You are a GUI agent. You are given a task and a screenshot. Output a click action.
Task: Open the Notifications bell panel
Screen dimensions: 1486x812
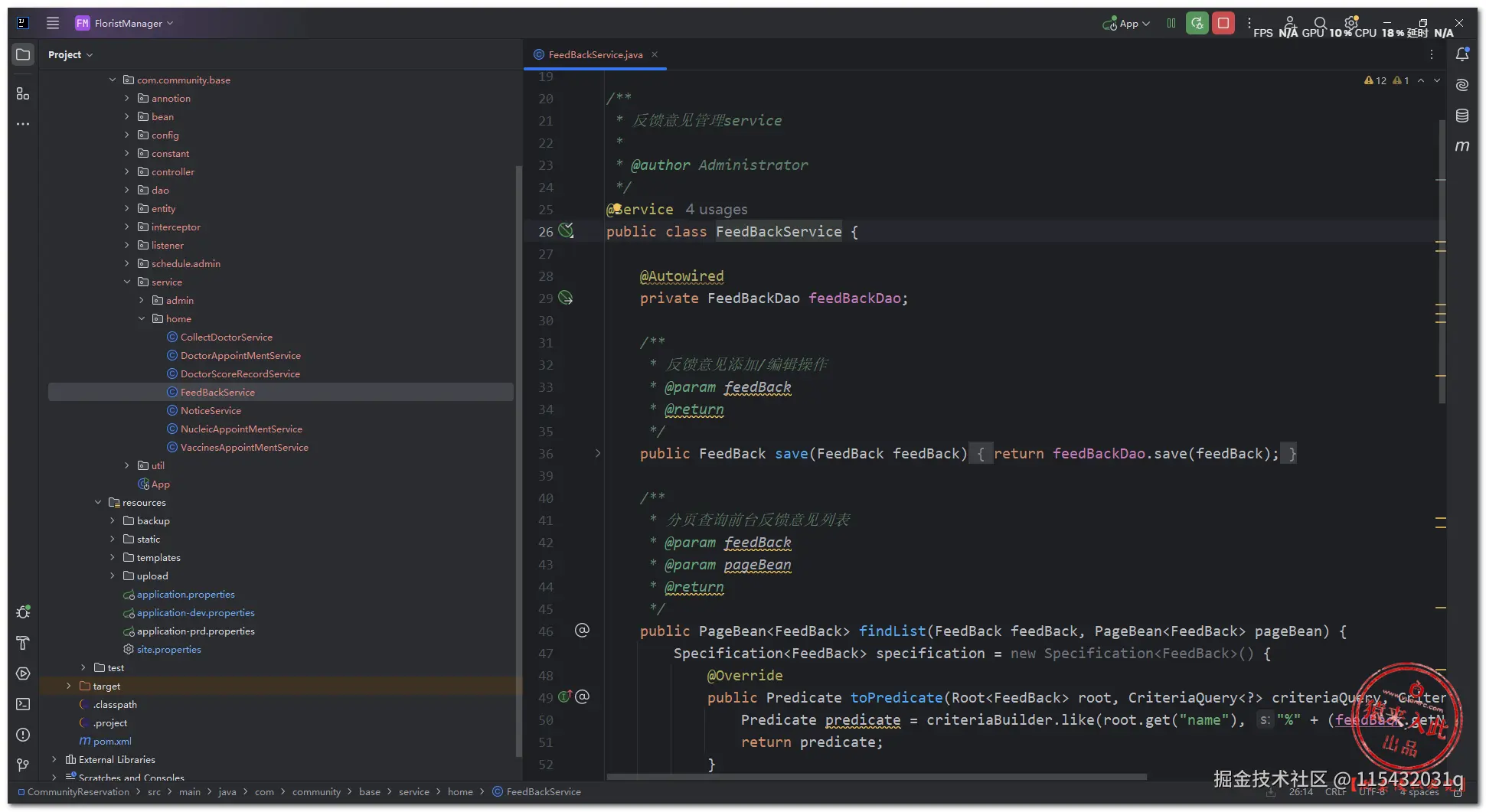point(1462,54)
